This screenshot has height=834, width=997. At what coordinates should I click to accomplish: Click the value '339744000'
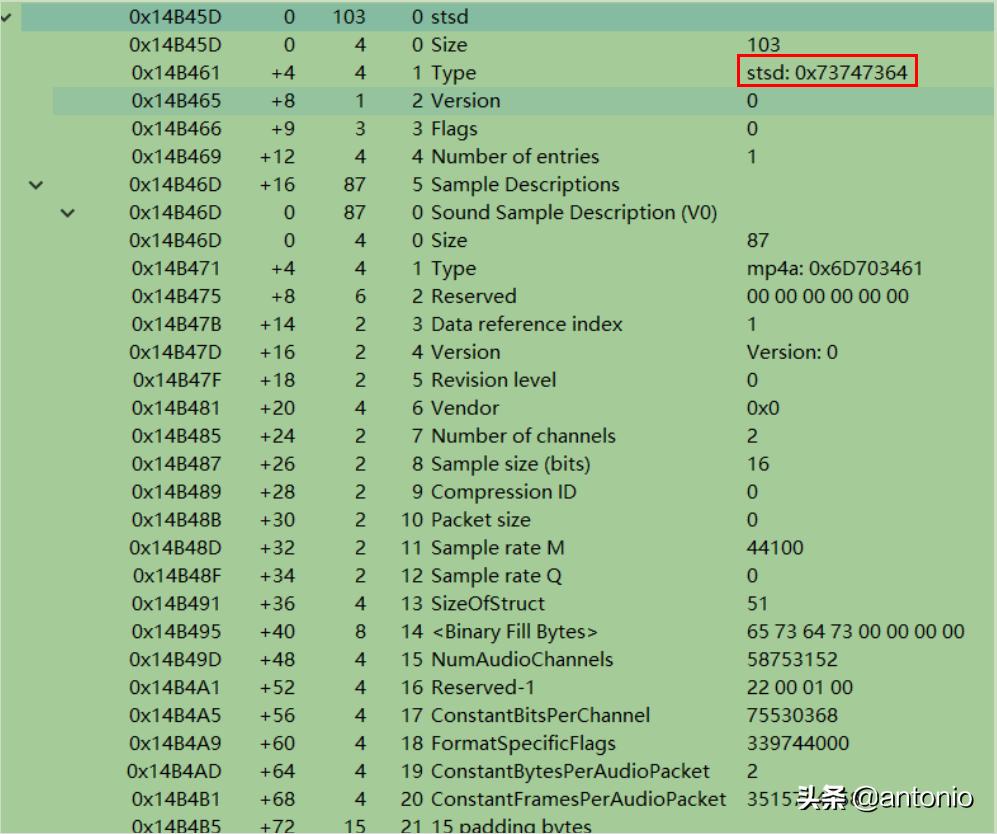coord(797,744)
